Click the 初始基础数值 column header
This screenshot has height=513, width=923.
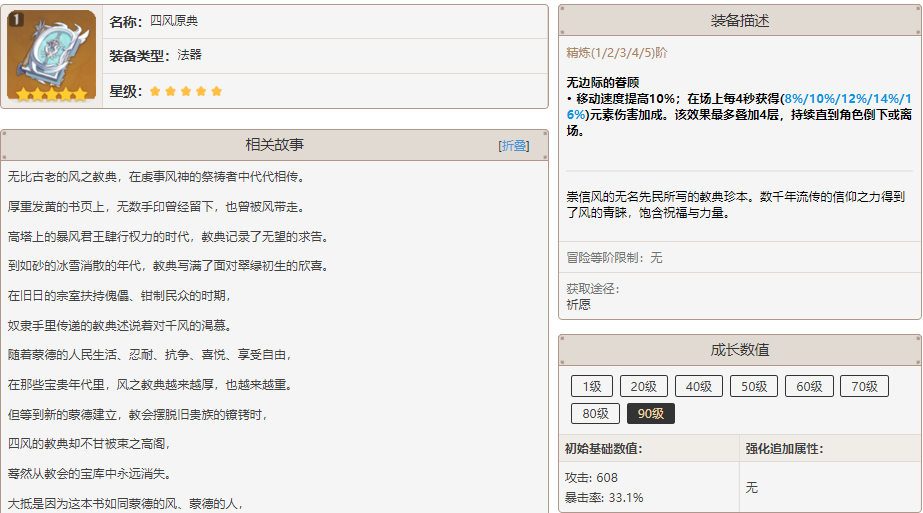[x=603, y=449]
